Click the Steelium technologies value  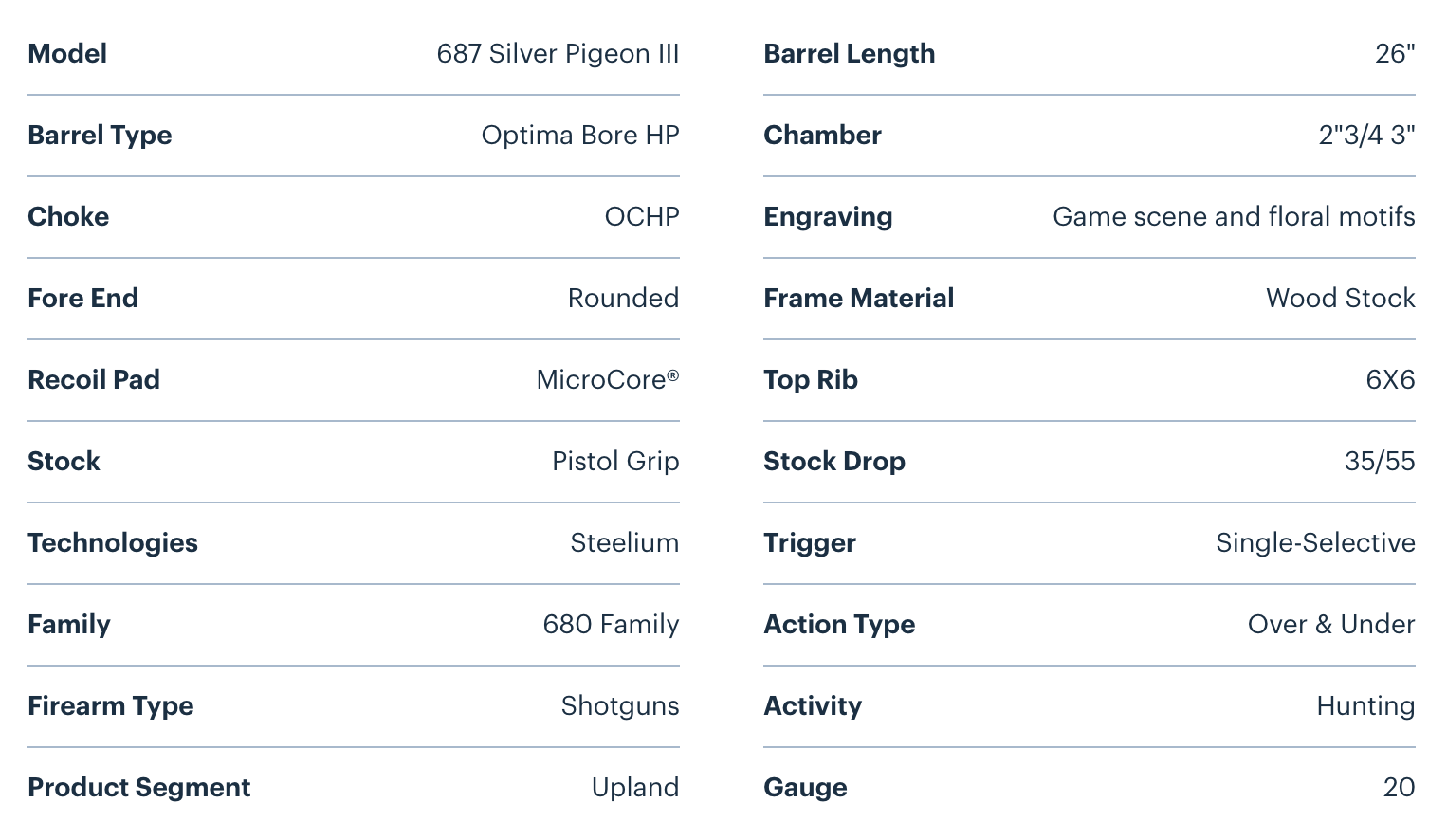click(624, 543)
